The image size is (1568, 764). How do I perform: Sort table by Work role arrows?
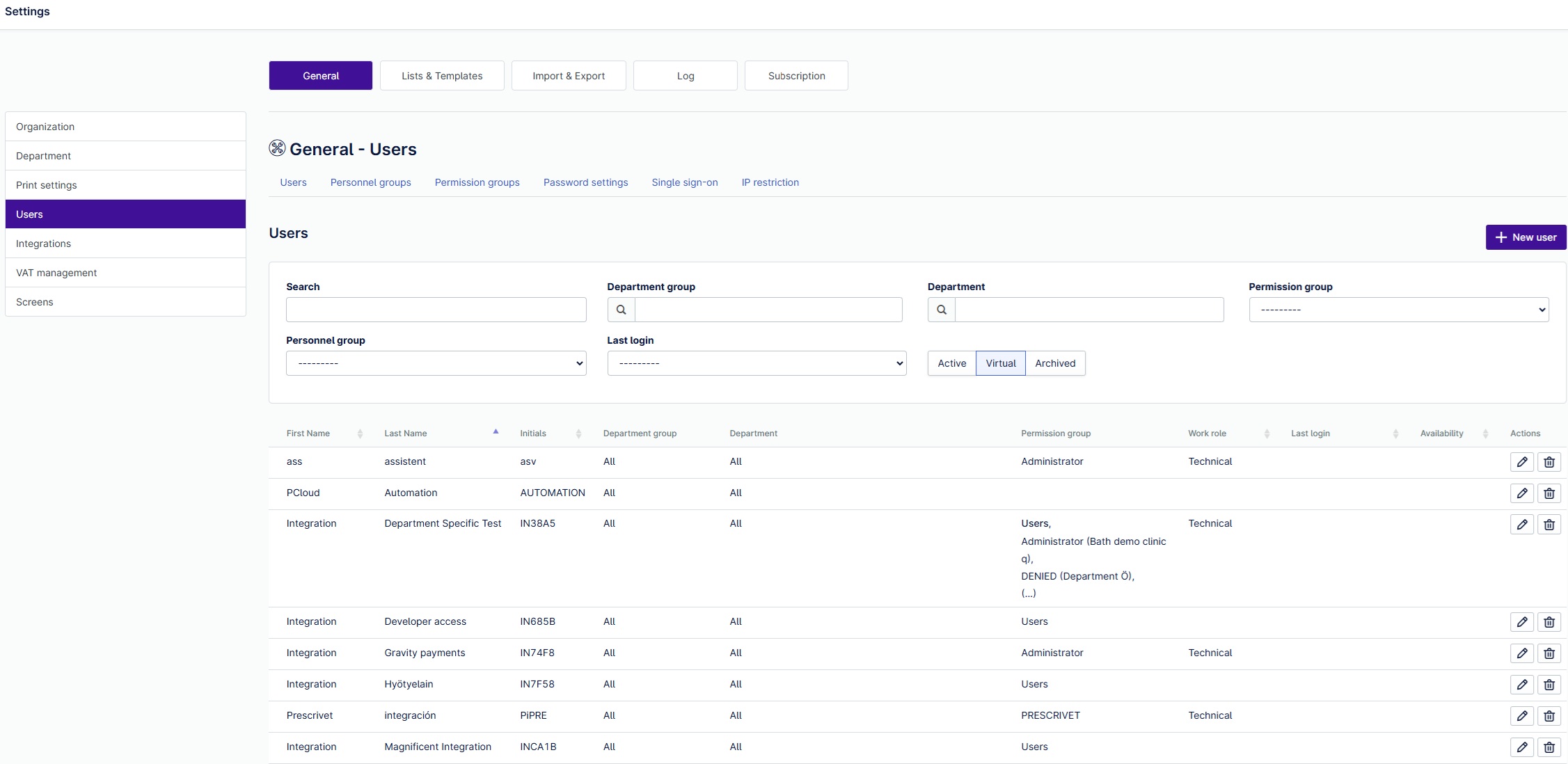point(1267,433)
